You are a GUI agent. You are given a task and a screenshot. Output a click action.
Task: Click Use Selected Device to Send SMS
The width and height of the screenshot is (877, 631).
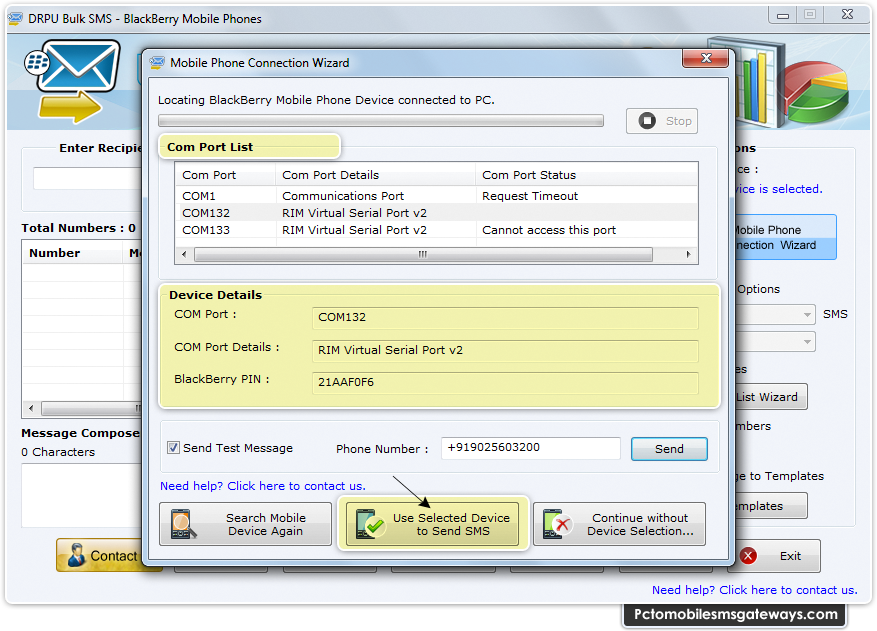pyautogui.click(x=432, y=524)
